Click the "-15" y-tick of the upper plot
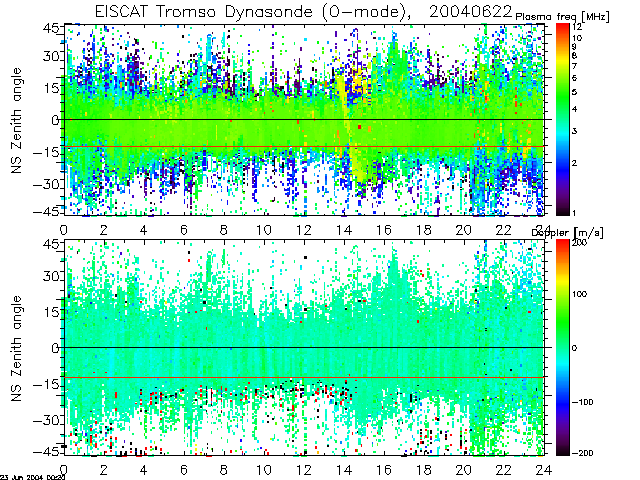This screenshot has width=640, height=480. pos(46,152)
